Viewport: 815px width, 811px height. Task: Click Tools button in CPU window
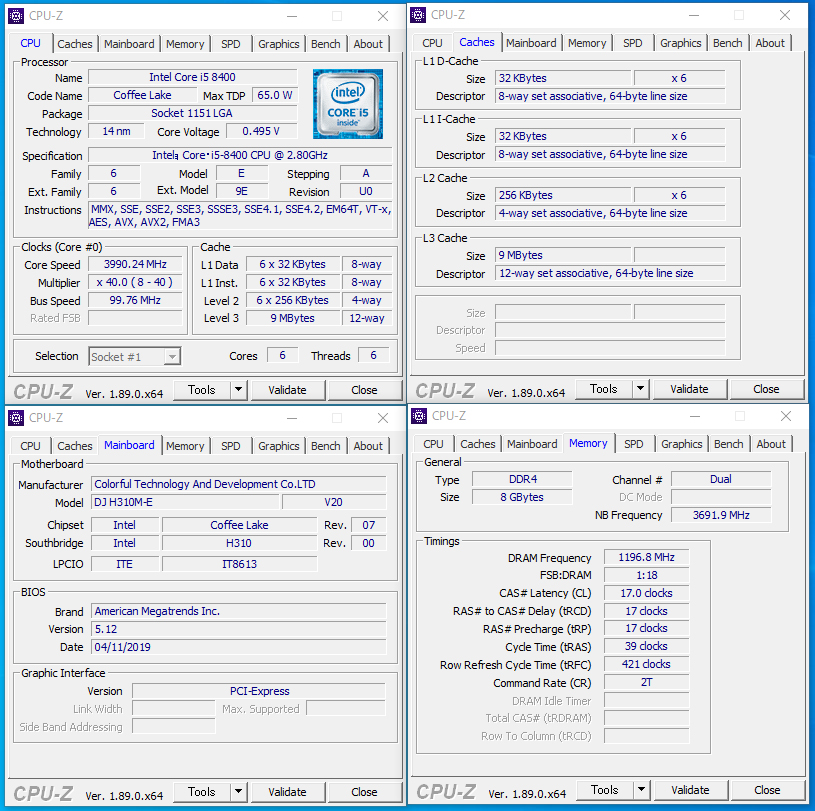202,389
